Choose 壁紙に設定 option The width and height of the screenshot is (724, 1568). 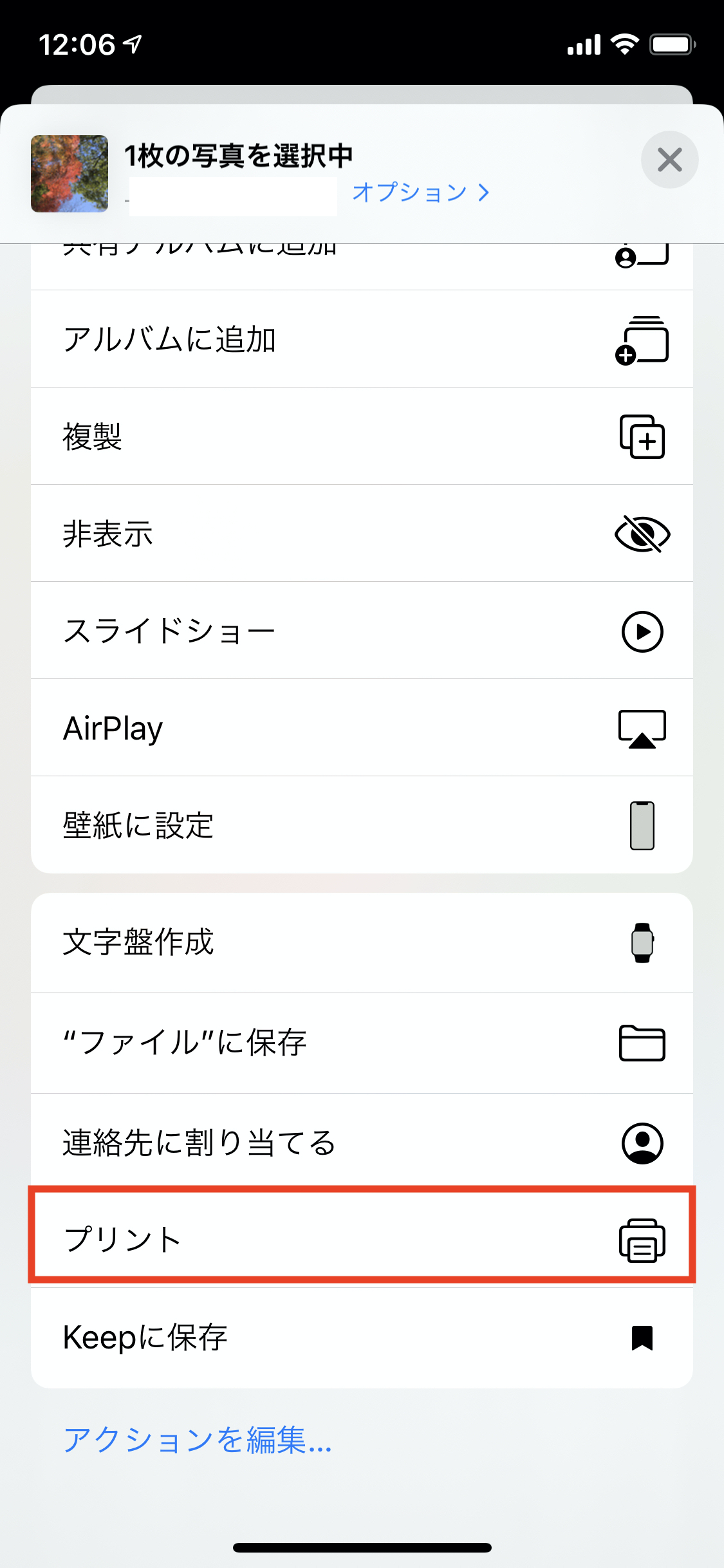[138, 825]
